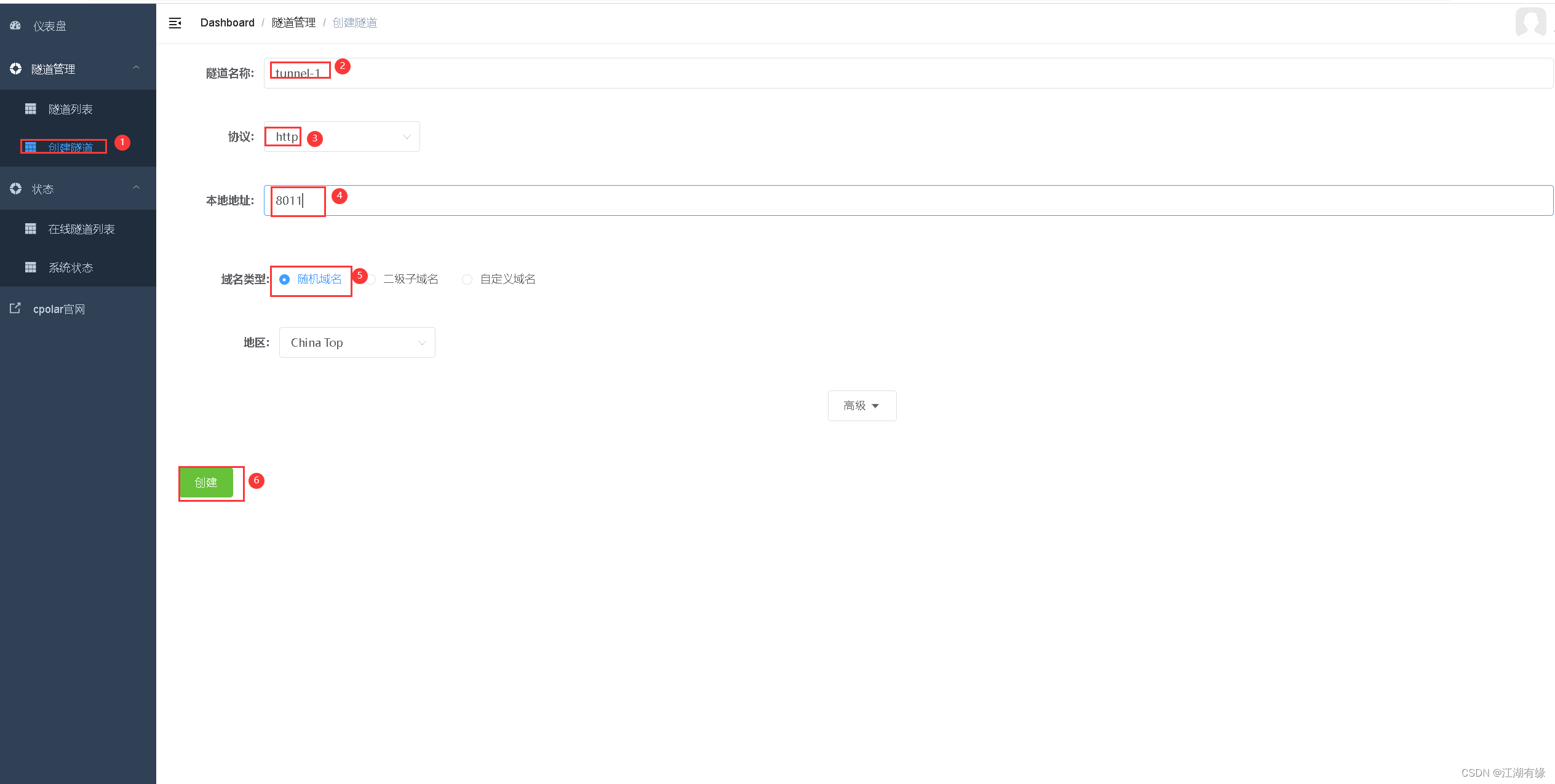Screen dimensions: 1555x784
Task: Collapse the 状态 menu chevron
Action: point(137,188)
